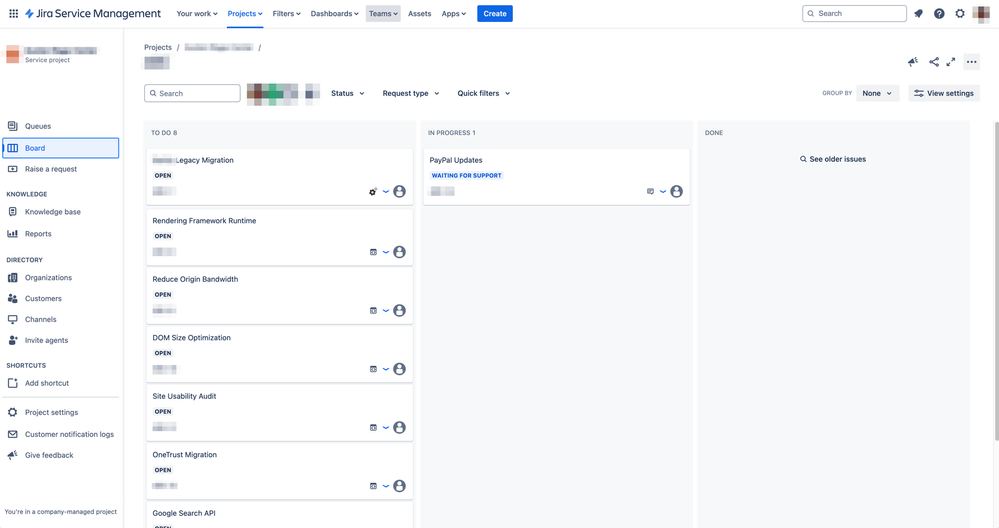Click the feedback megaphone icon above board

point(913,62)
